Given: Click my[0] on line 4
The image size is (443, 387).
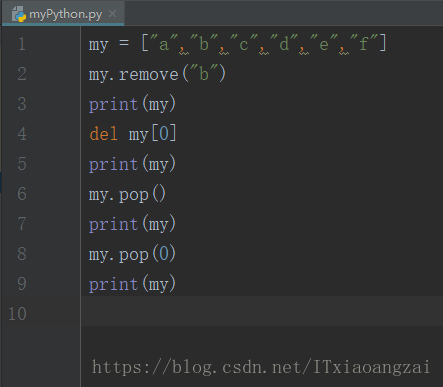Looking at the screenshot, I should [152, 134].
